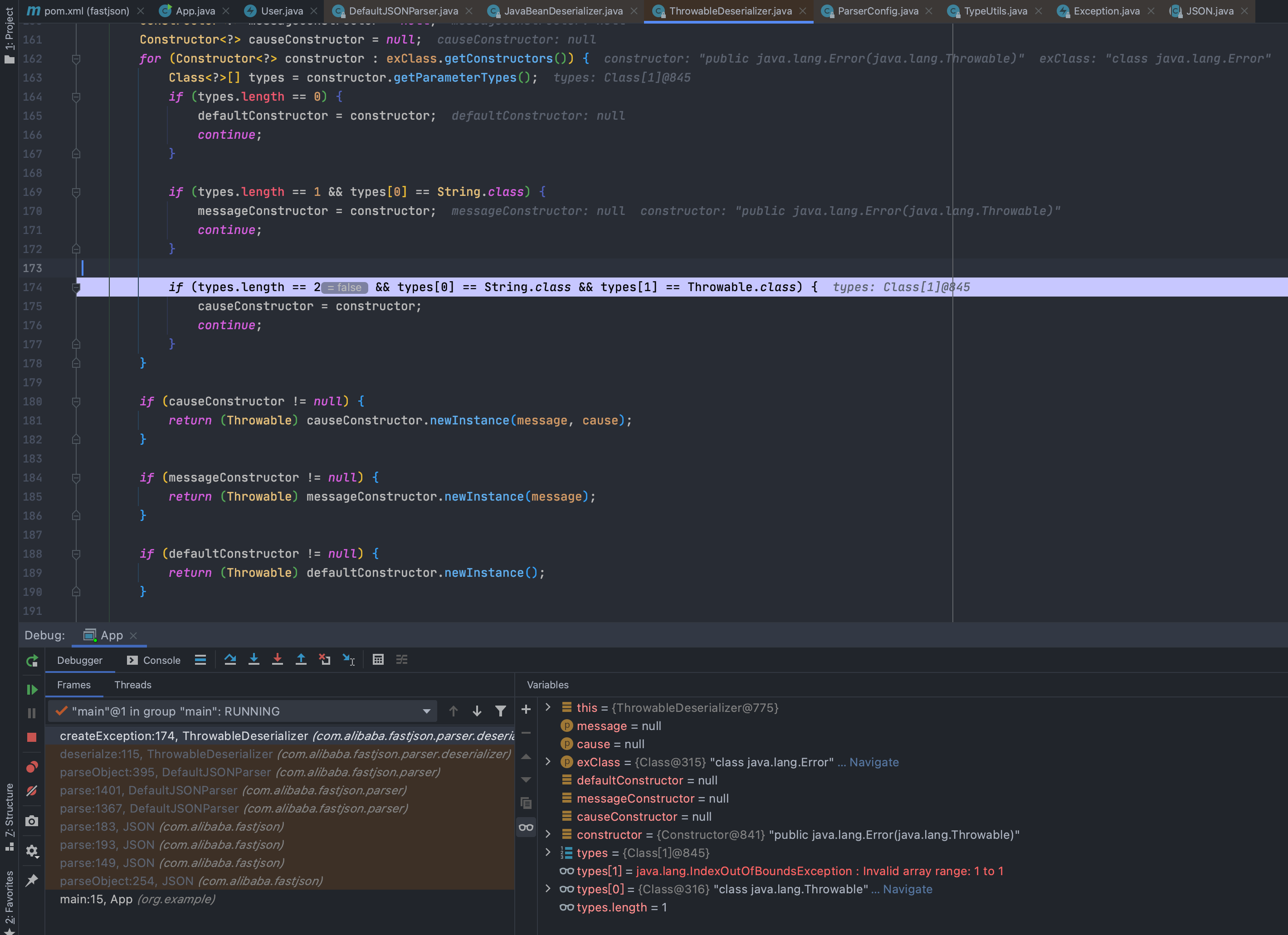Toggle the frames filter funnel icon

pos(500,711)
